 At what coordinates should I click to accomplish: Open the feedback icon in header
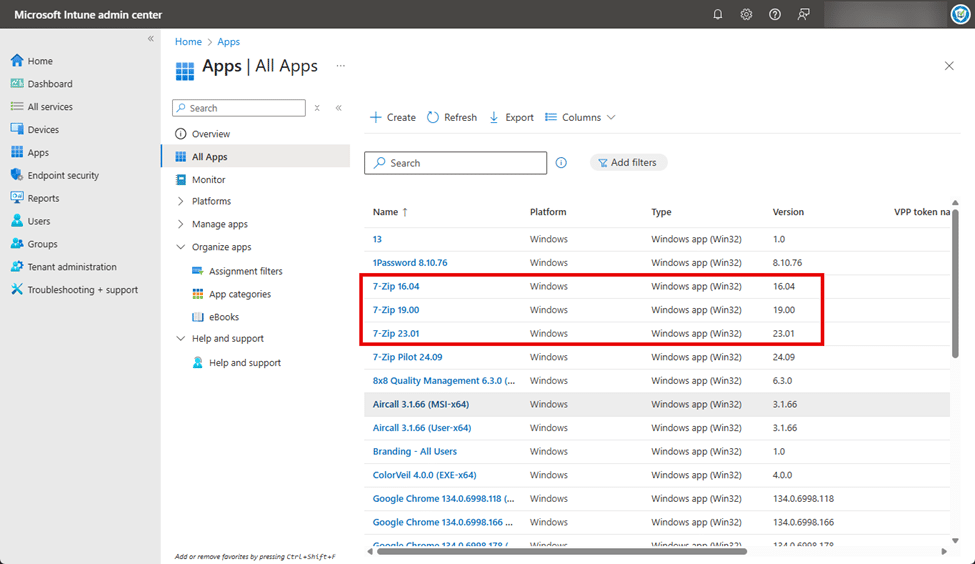click(x=804, y=15)
